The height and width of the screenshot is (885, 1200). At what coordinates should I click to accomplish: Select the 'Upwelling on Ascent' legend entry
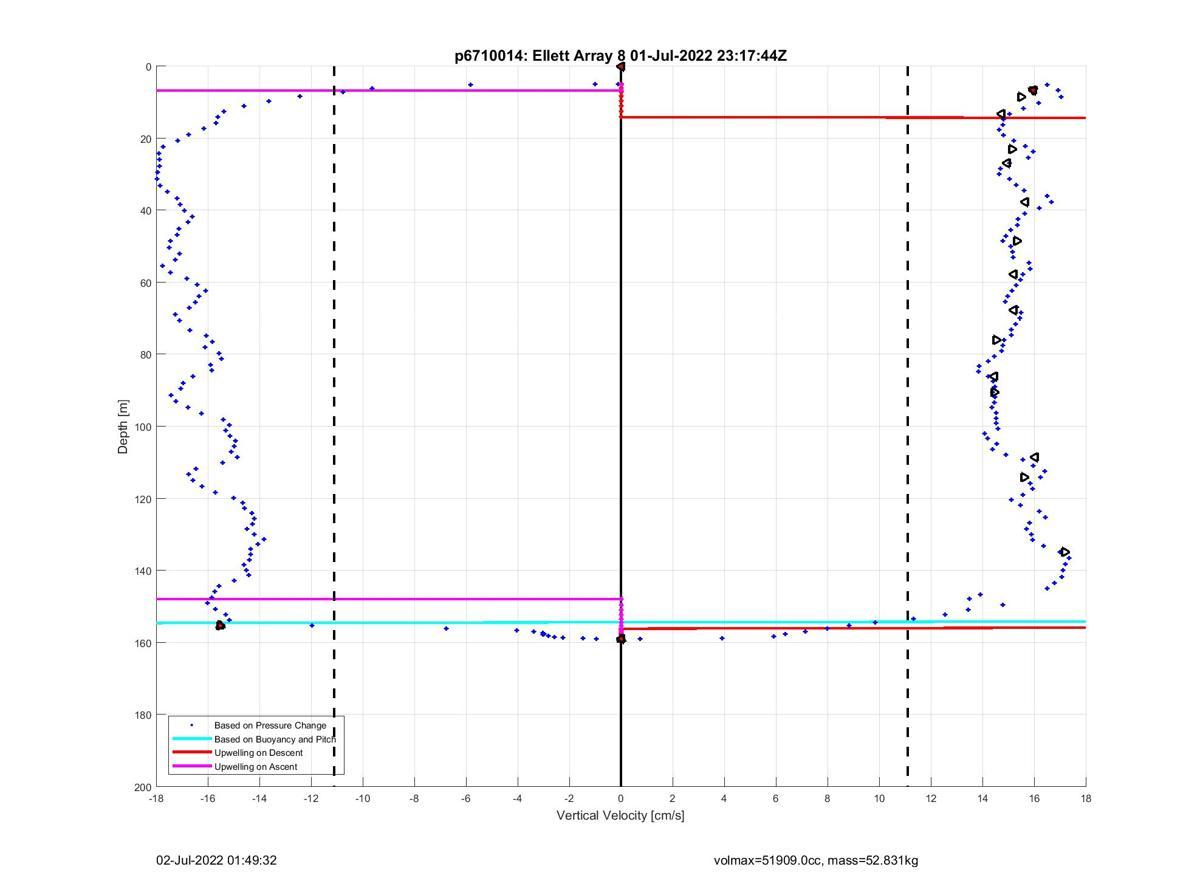click(255, 767)
